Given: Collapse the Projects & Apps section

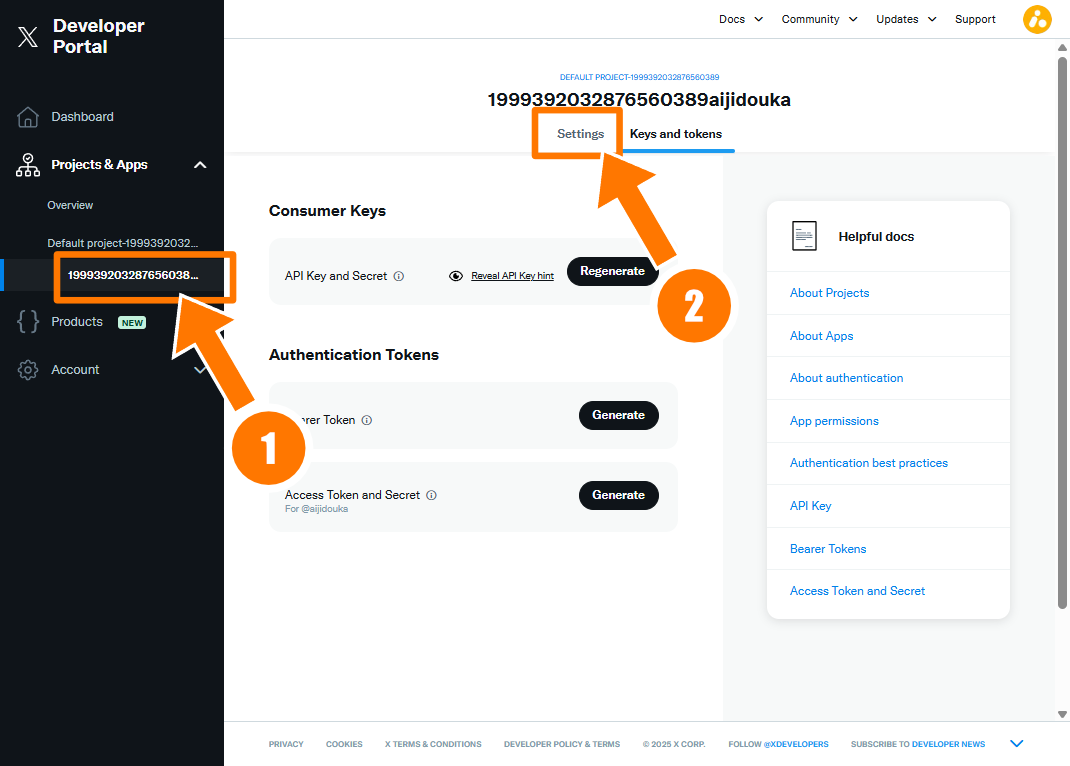Looking at the screenshot, I should click(x=200, y=165).
